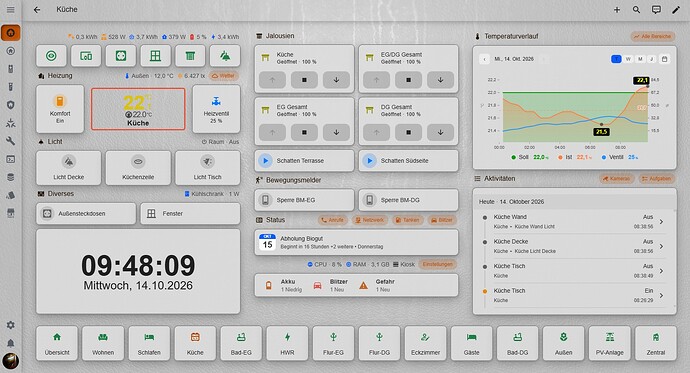Lower the EG/DG Gesamt blinds
This screenshot has height=373, width=690.
[440, 80]
